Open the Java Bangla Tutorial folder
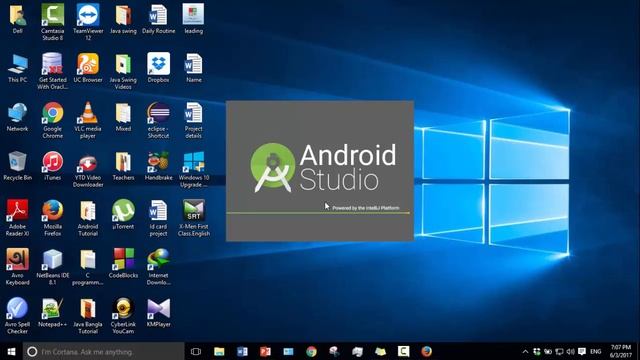Screen dimensions: 640x360 coord(88,309)
